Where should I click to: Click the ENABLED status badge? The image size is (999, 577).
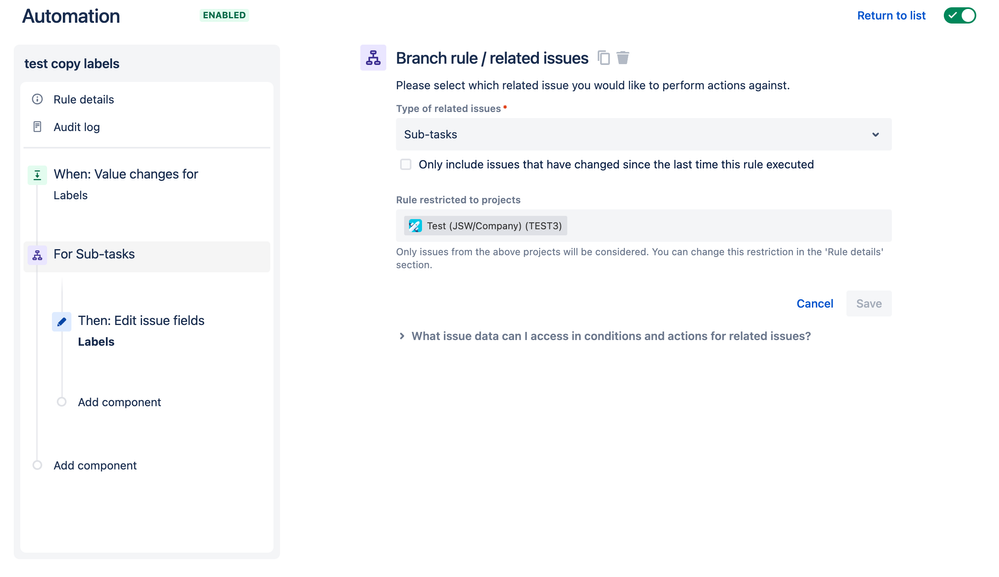pyautogui.click(x=224, y=15)
